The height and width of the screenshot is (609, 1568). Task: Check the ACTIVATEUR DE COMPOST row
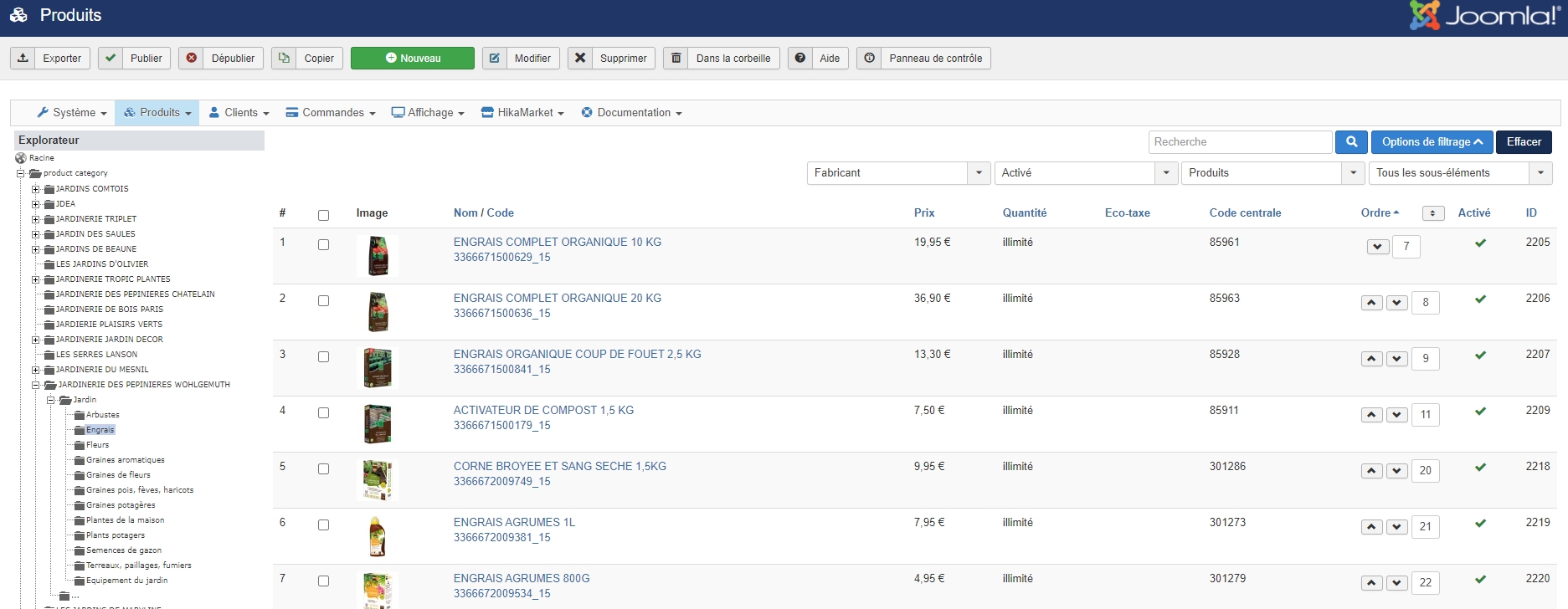pyautogui.click(x=324, y=413)
